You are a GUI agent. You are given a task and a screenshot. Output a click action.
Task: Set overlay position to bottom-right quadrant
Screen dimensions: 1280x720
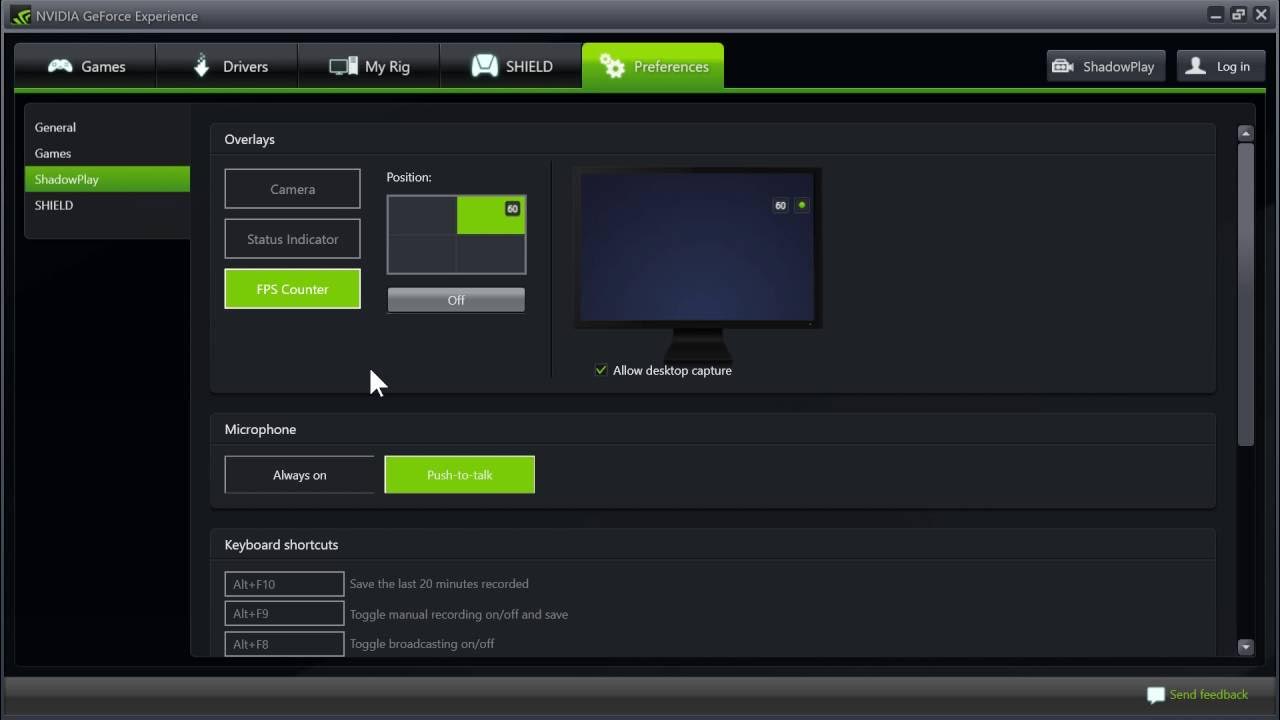491,253
